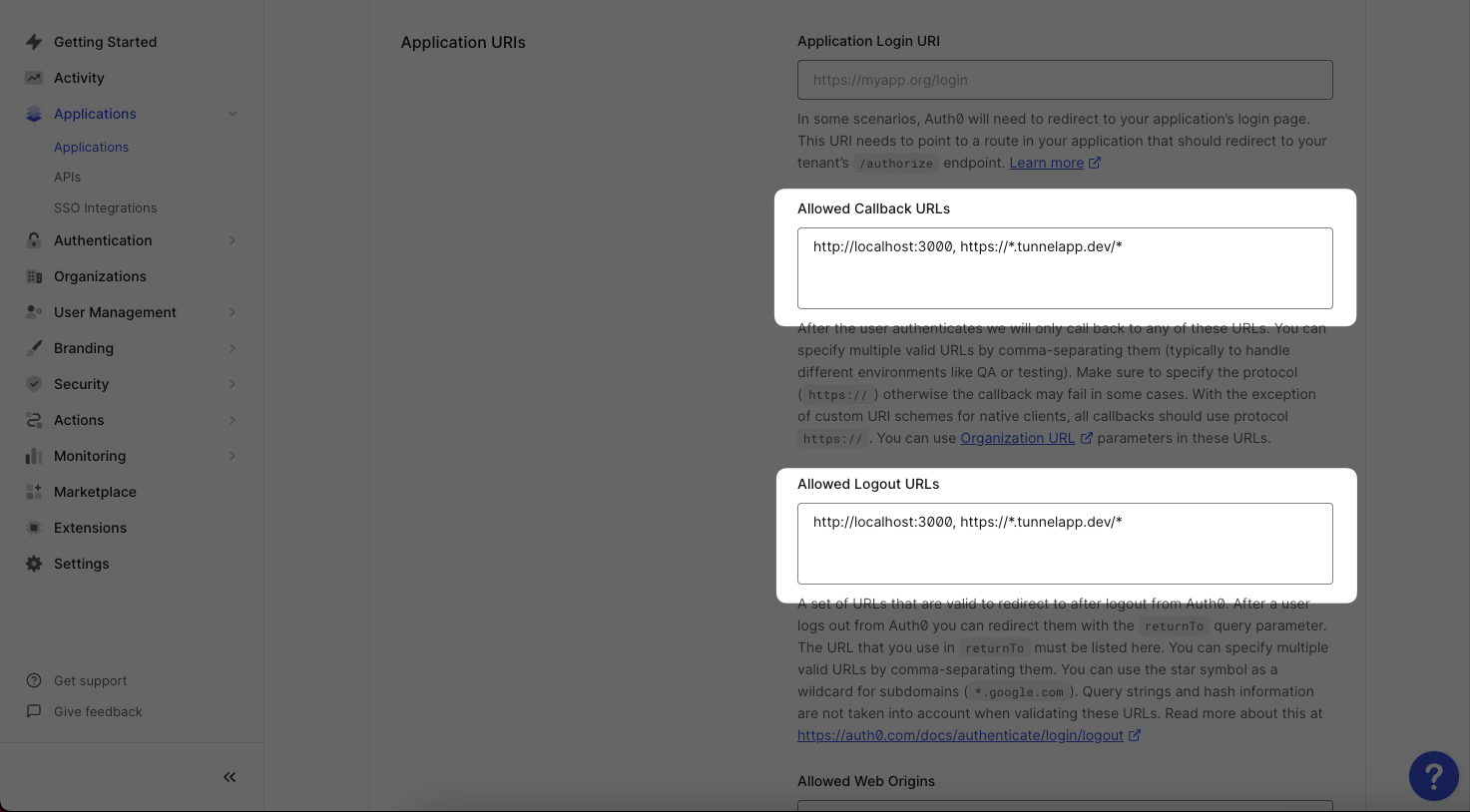
Task: Click the Branding brush icon
Action: coord(34,348)
